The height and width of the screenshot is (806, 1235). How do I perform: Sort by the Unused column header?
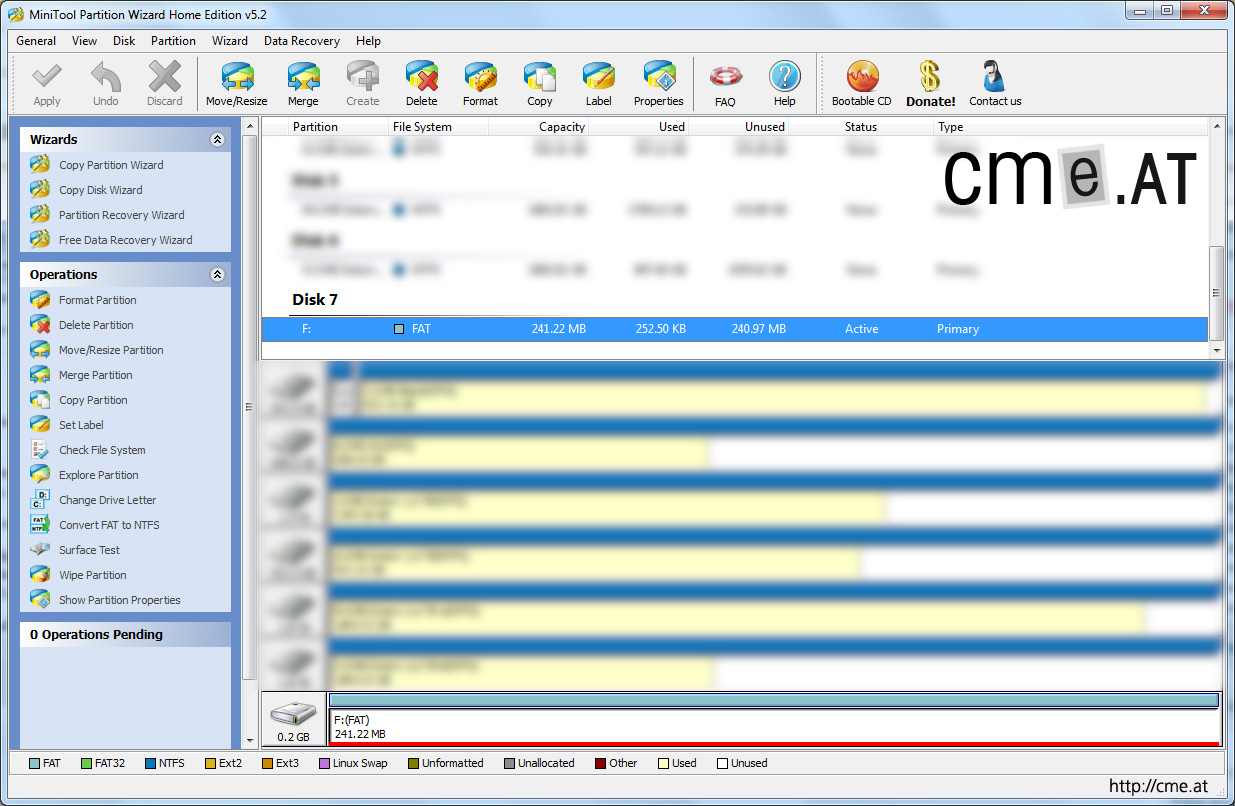point(739,127)
